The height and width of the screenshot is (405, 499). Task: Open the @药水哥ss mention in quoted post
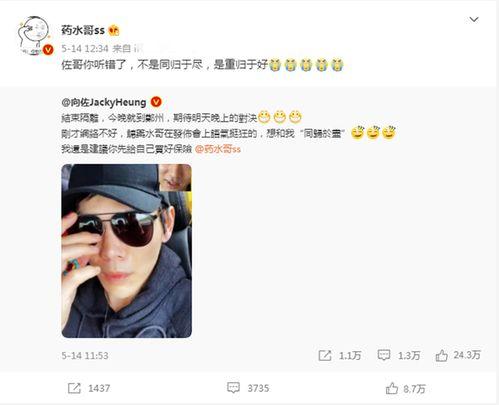coord(218,149)
